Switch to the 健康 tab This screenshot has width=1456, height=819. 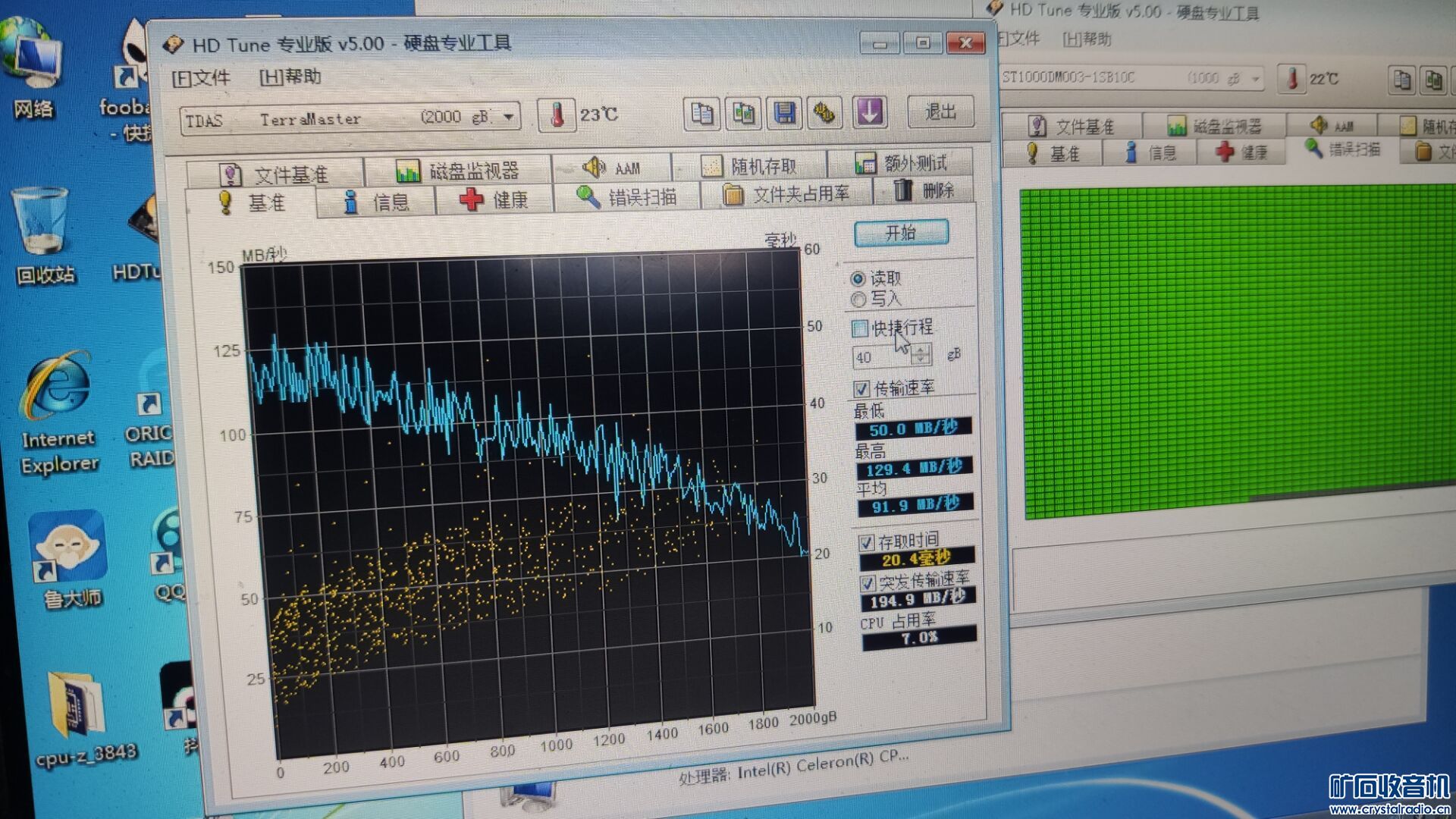click(494, 199)
